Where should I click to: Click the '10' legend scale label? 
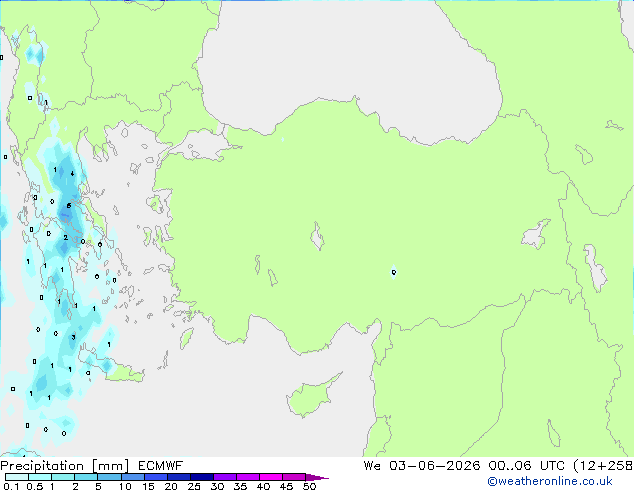coord(125,486)
